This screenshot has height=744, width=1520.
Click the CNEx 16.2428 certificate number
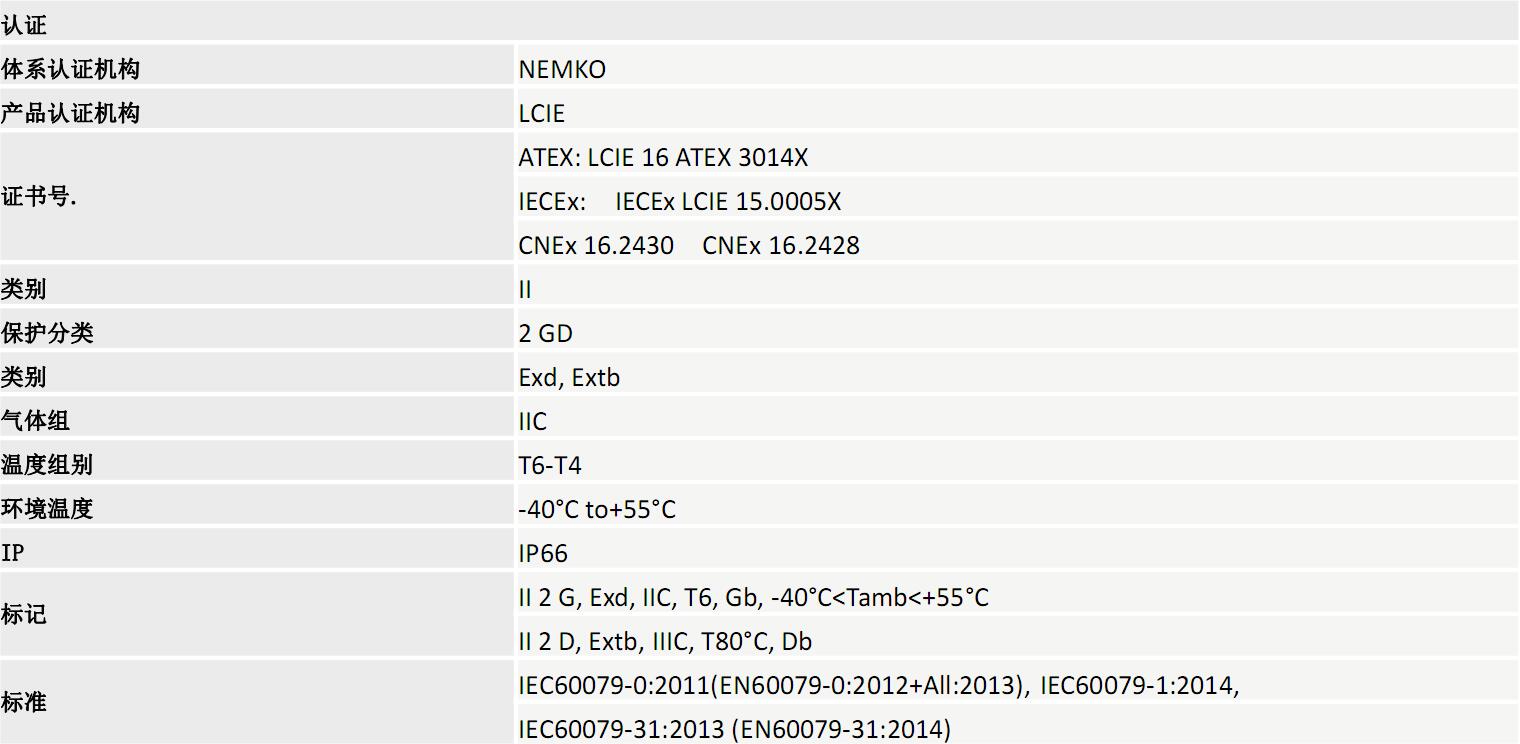click(x=781, y=245)
